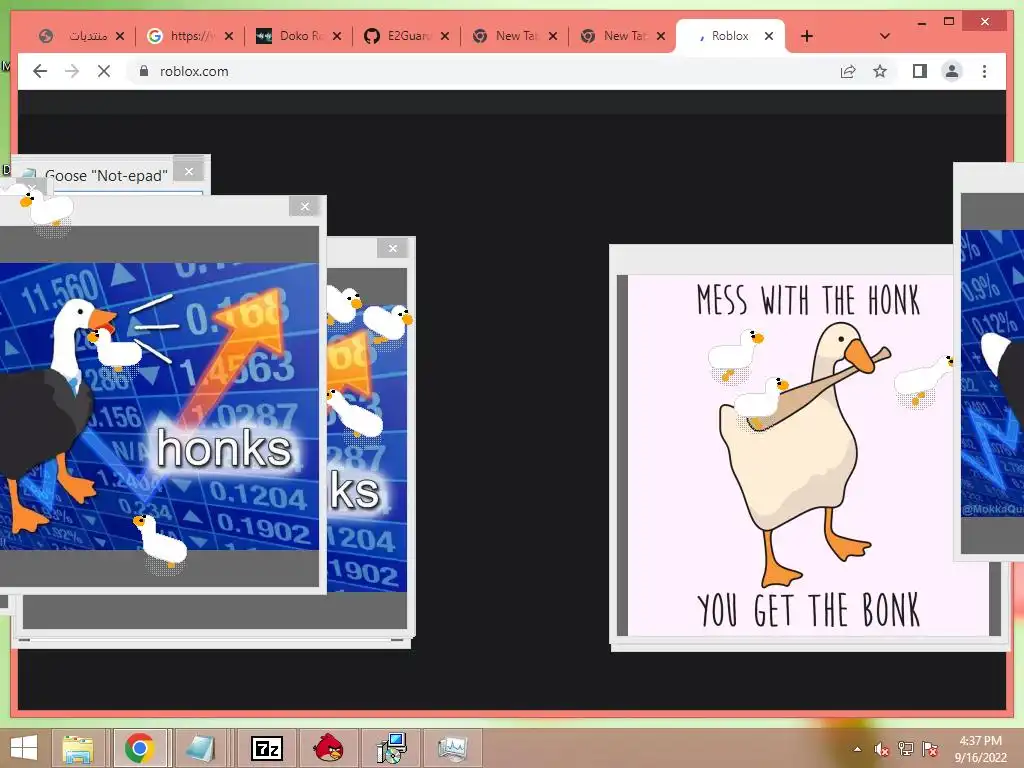
Task: Open the Angry Birds taskbar icon
Action: [328, 748]
